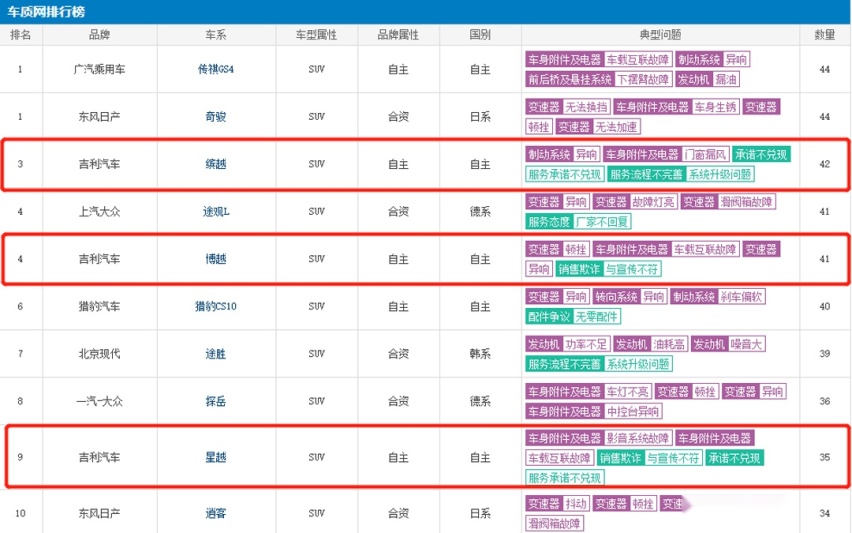This screenshot has width=852, height=533.
Task: Select 吉利汽车 in the 星越 row
Action: click(99, 457)
